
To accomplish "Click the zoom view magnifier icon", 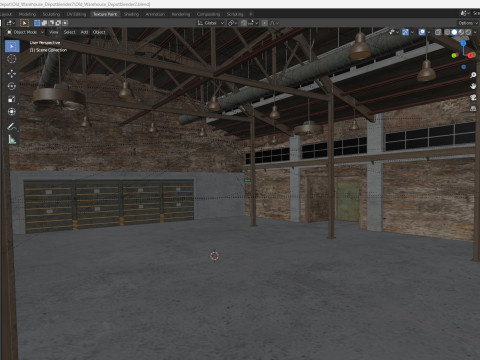I will tap(473, 75).
